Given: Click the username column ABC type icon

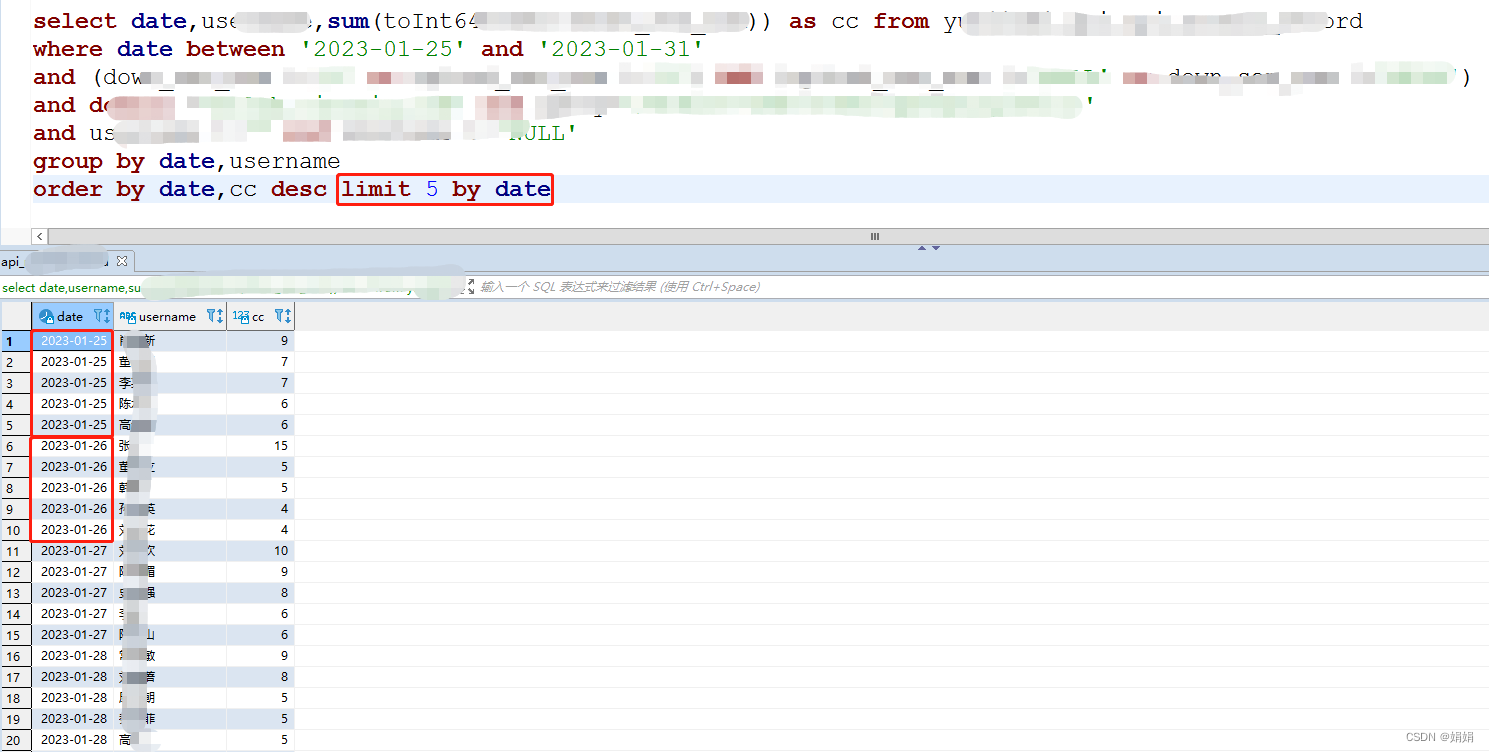Looking at the screenshot, I should 127,316.
